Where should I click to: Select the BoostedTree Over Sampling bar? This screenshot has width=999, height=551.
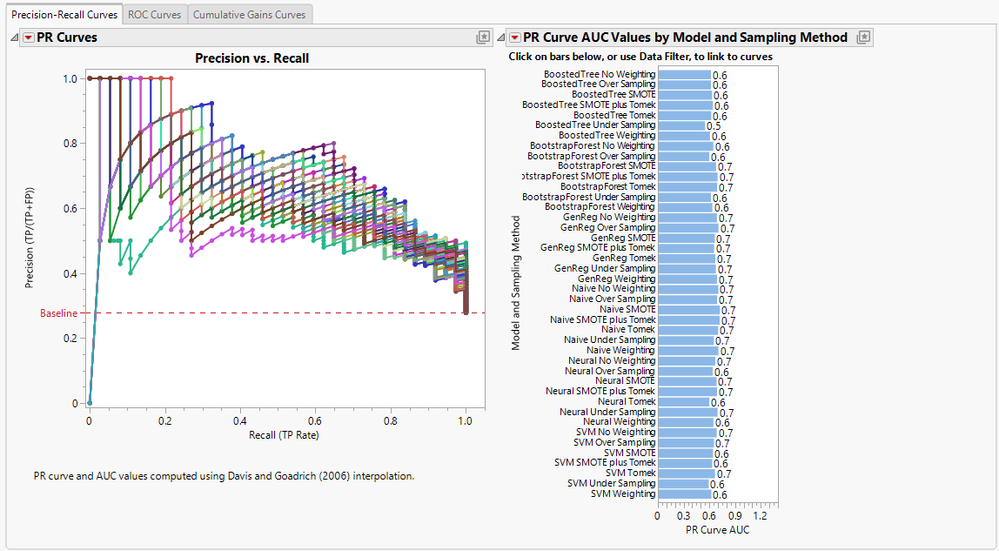(684, 84)
